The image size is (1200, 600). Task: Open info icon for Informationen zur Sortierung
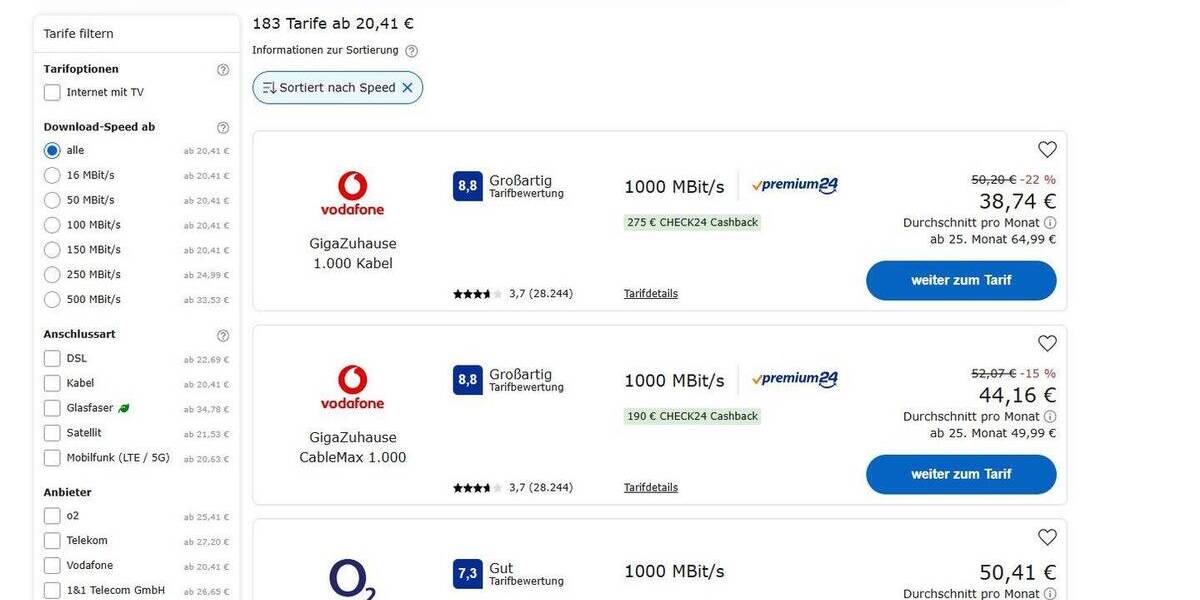coord(411,51)
